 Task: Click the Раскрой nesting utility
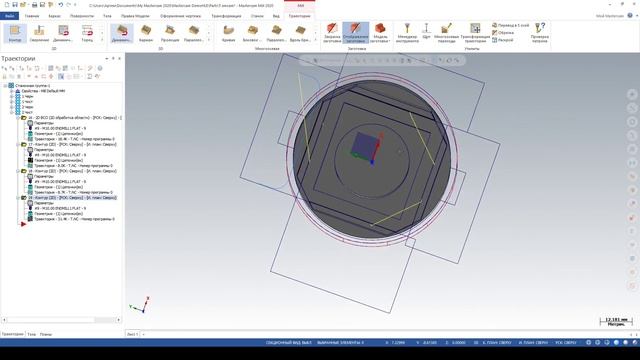click(502, 40)
